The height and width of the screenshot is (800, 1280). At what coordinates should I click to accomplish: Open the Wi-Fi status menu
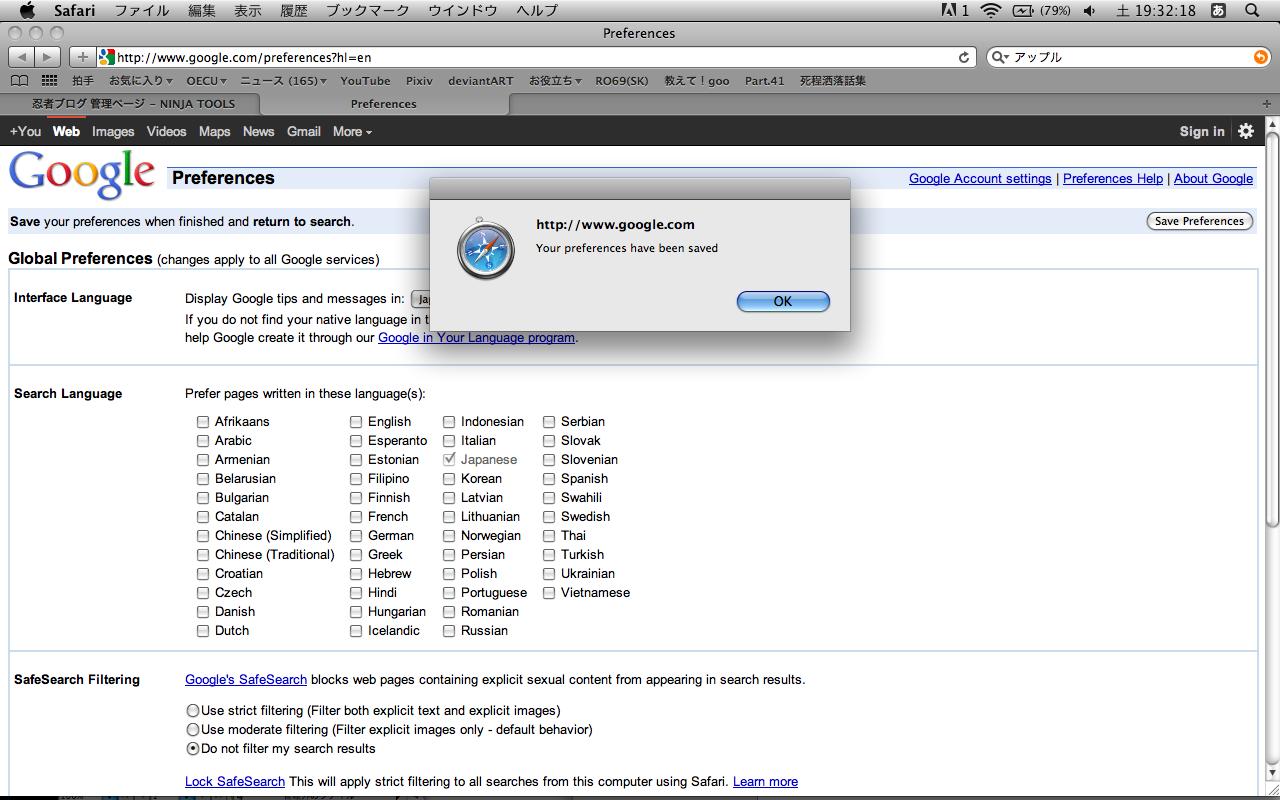(x=991, y=11)
